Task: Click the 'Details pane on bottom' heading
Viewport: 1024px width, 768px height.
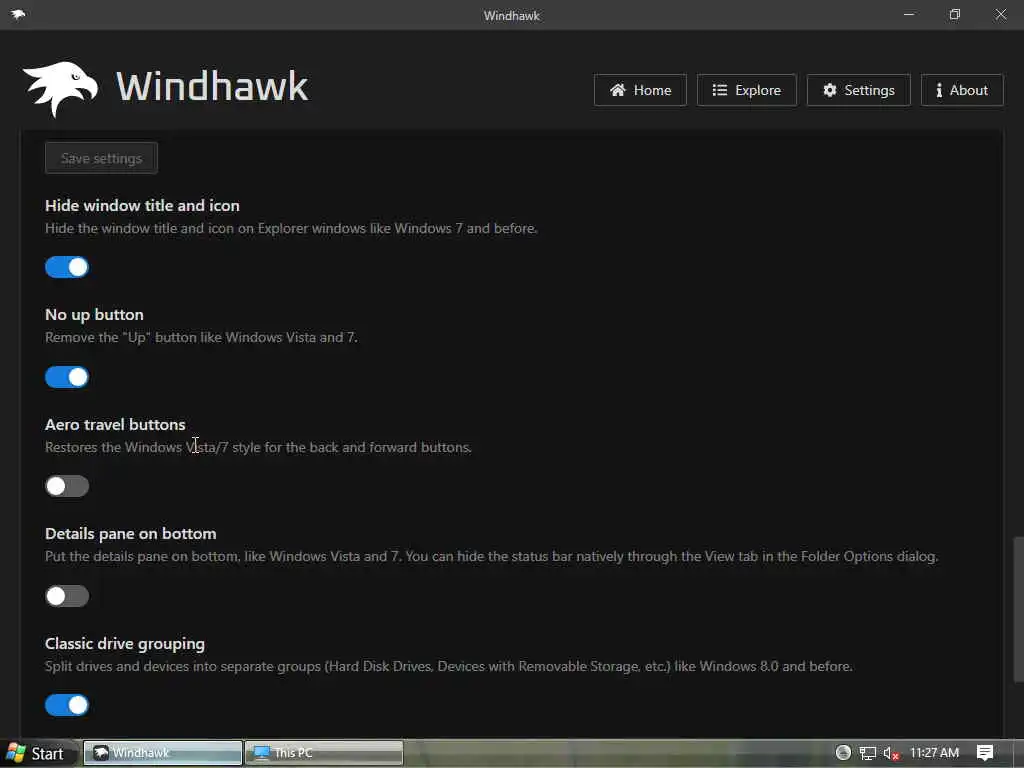Action: 131,534
